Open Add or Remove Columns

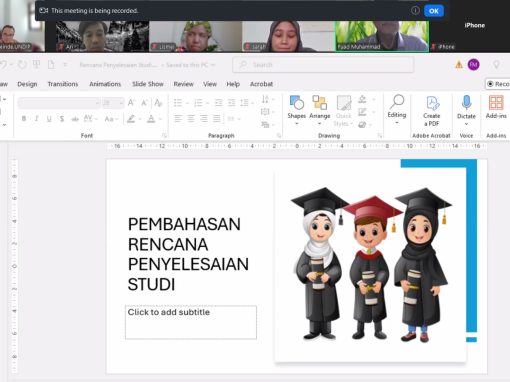coord(233,118)
